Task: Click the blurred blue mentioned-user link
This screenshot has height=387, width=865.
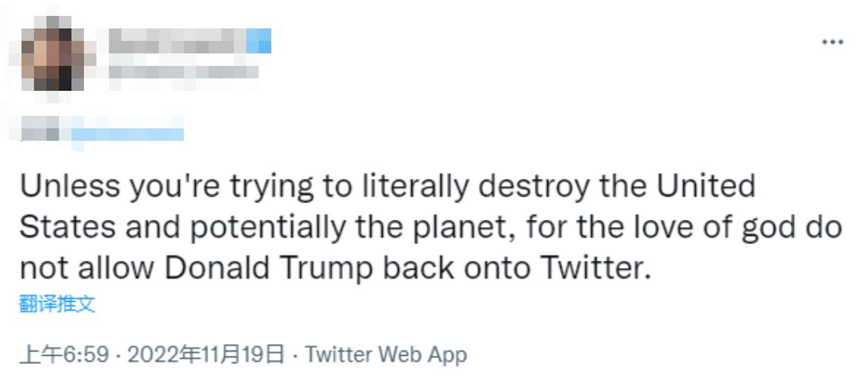Action: 127,133
